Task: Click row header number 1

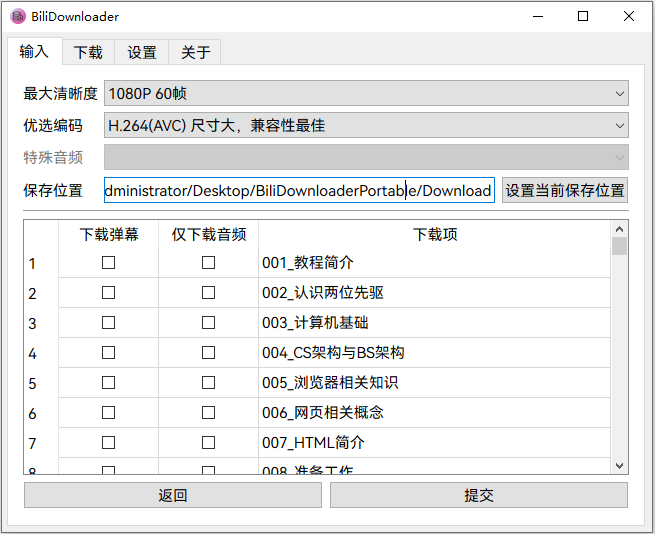Action: pos(41,263)
